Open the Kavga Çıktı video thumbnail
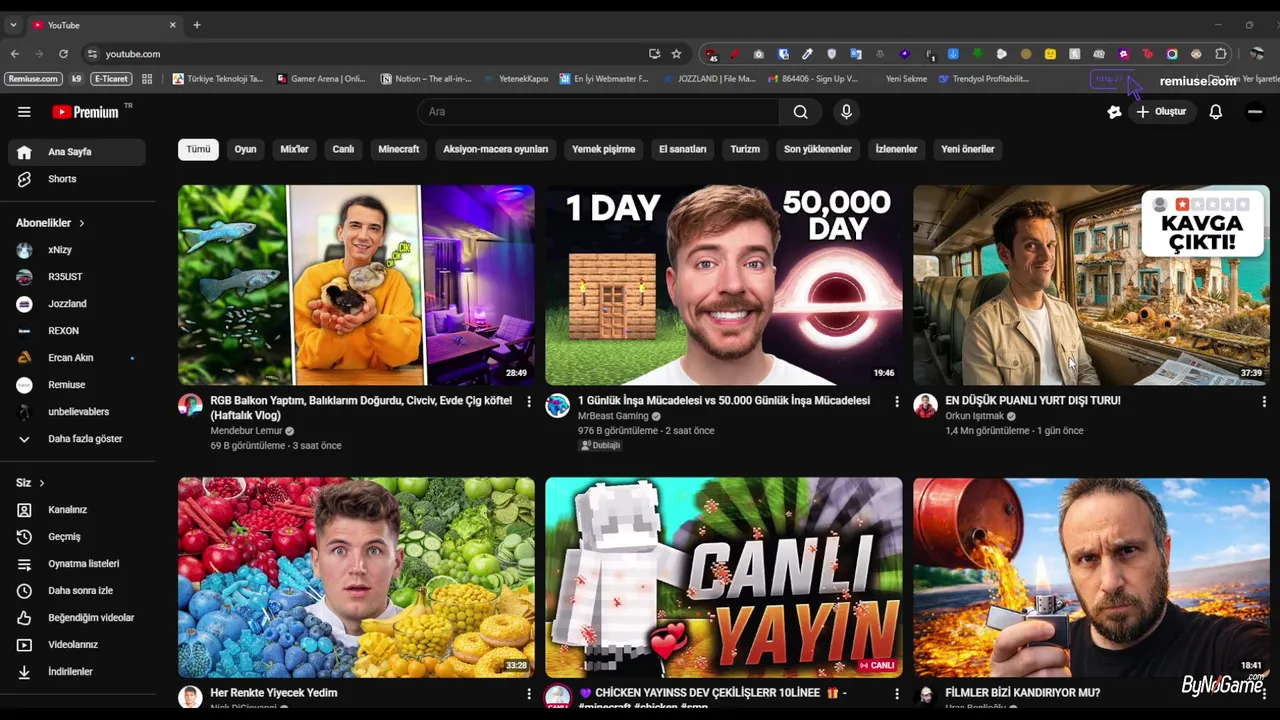This screenshot has width=1280, height=720. (1091, 285)
